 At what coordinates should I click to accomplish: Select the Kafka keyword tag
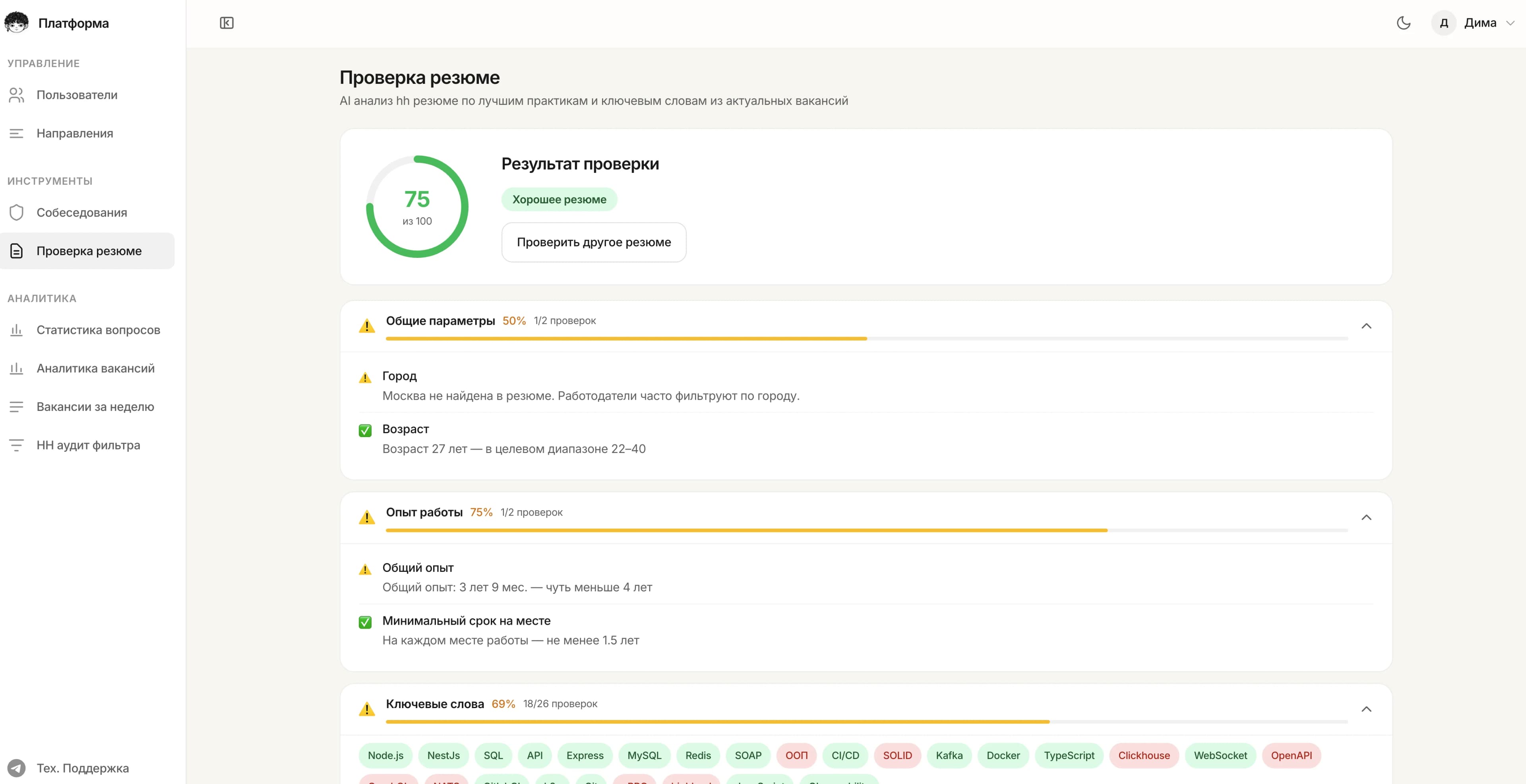949,755
